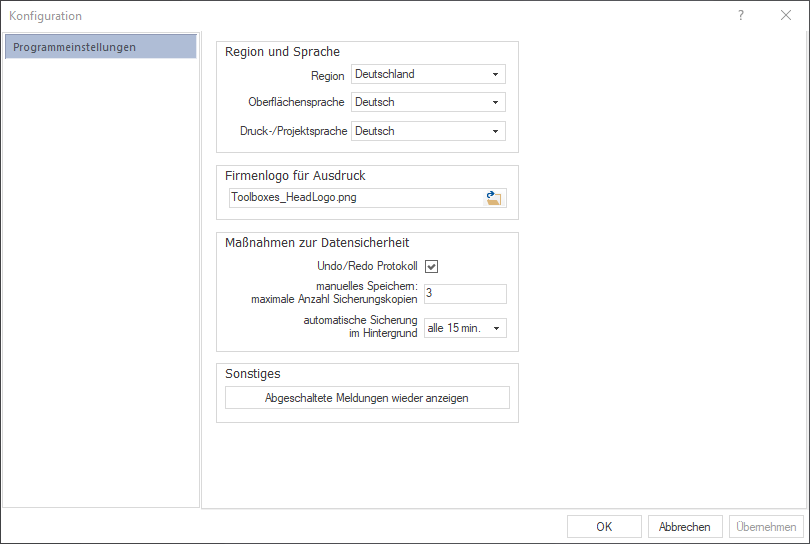Click the 'Region und Sprache' group heading
The height and width of the screenshot is (544, 810).
point(283,52)
